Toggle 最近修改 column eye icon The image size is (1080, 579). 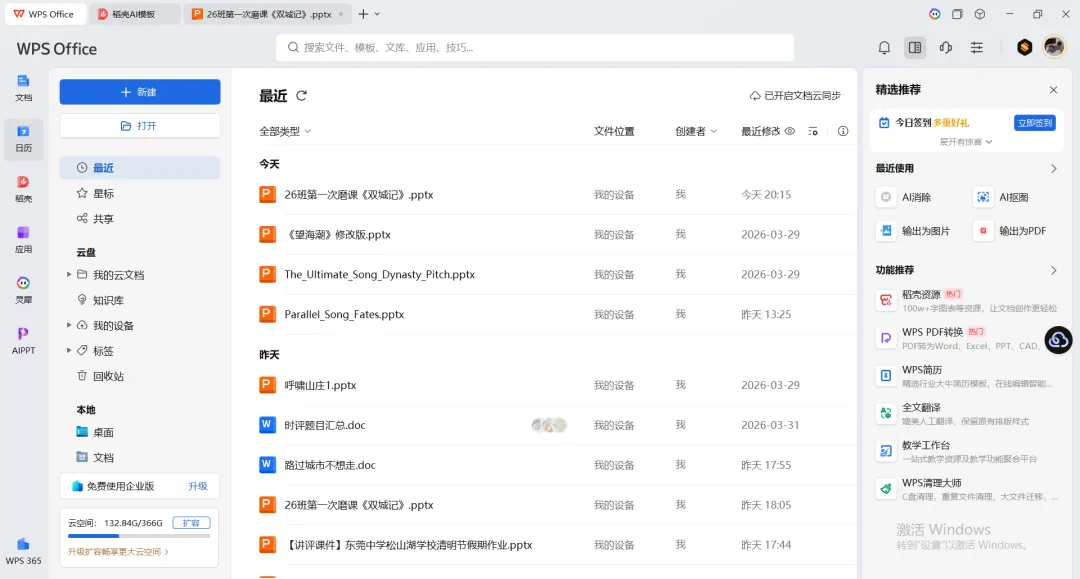click(790, 131)
